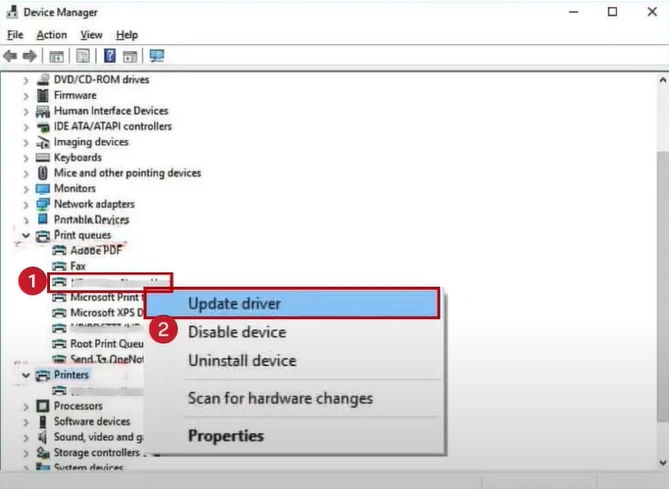The height and width of the screenshot is (489, 669).
Task: Expand the DVD/CD-ROM drives node
Action: click(27, 80)
